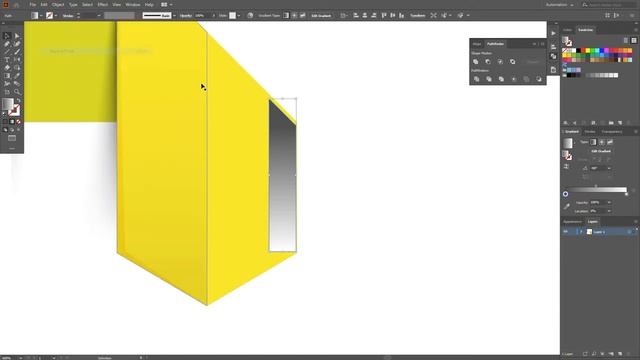
Task: Click the Intersect icon in Pathfinder
Action: click(x=500, y=62)
